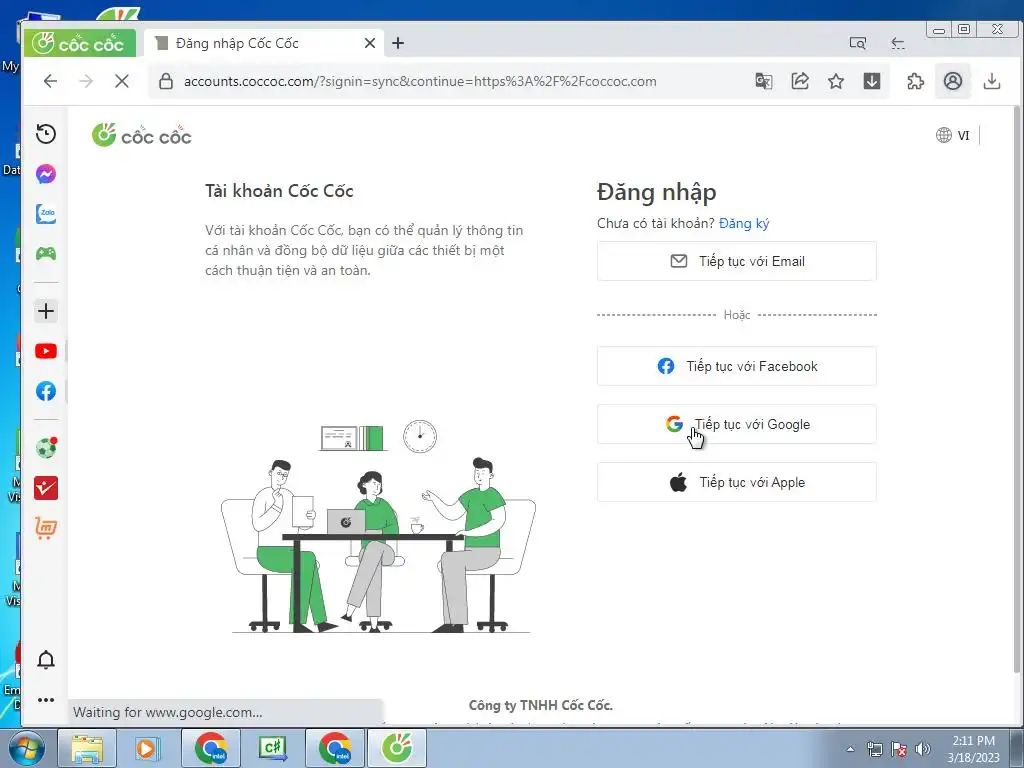Click the address bar URL field
This screenshot has width=1024, height=768.
[420, 81]
